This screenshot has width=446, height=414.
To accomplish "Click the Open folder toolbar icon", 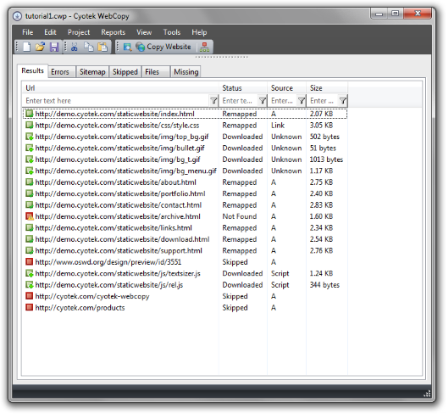I will [40, 47].
